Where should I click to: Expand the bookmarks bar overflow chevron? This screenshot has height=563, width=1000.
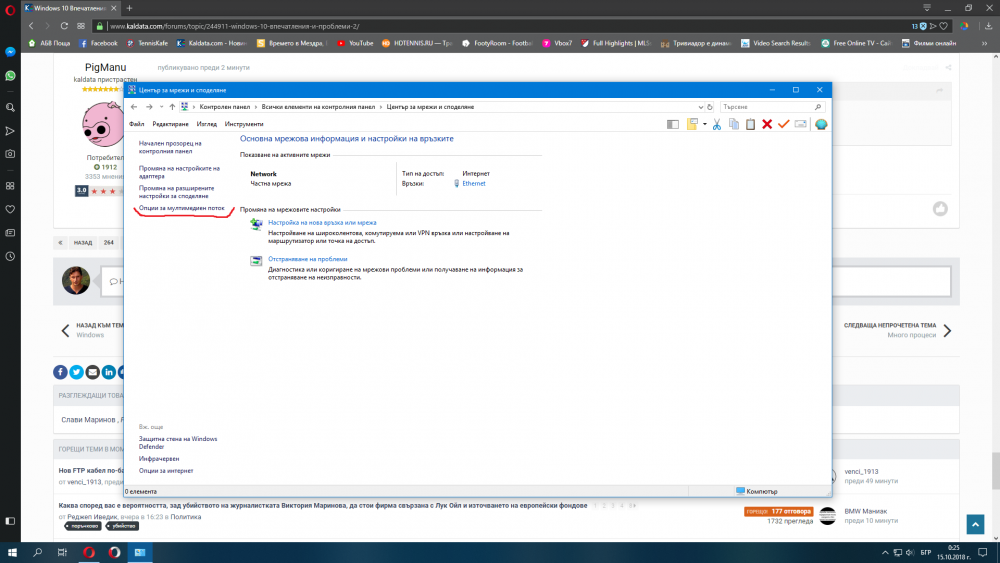click(x=985, y=43)
